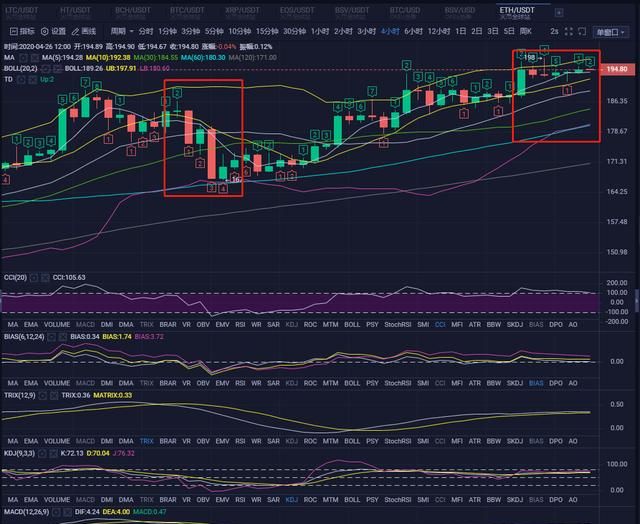Image resolution: width=640 pixels, height=524 pixels.
Task: Click the UB:197.91 Bollinger value
Action: click(x=121, y=69)
